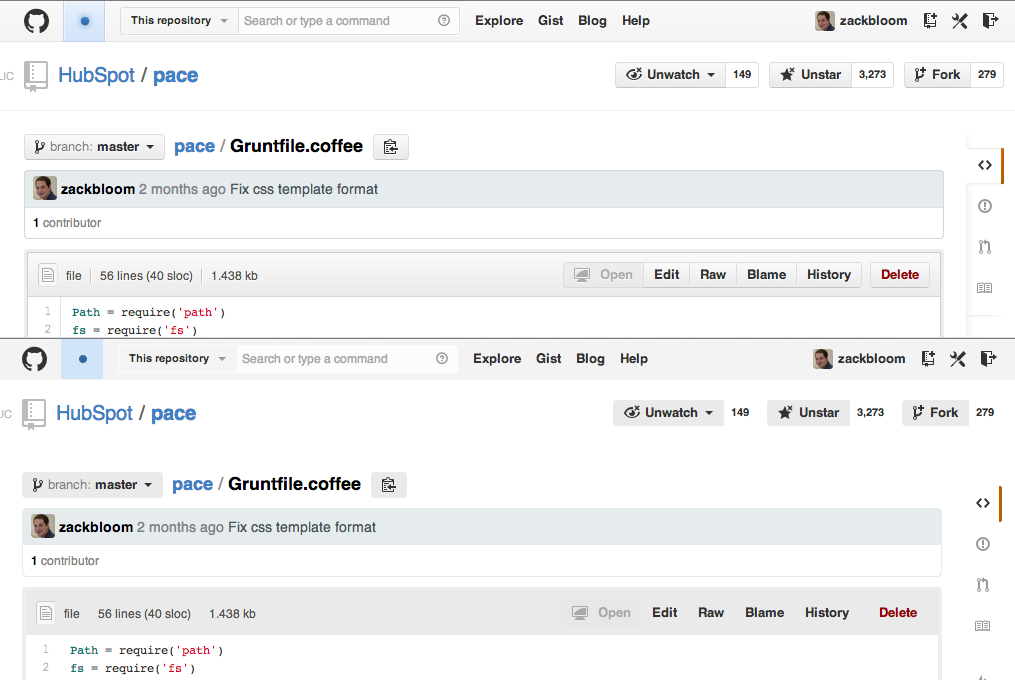1015x680 pixels.
Task: Toggle Unstar button in upper screenshot
Action: (x=810, y=74)
